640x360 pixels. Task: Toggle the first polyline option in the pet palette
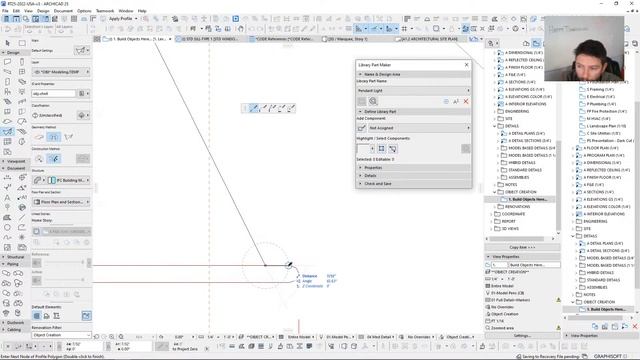[x=253, y=108]
